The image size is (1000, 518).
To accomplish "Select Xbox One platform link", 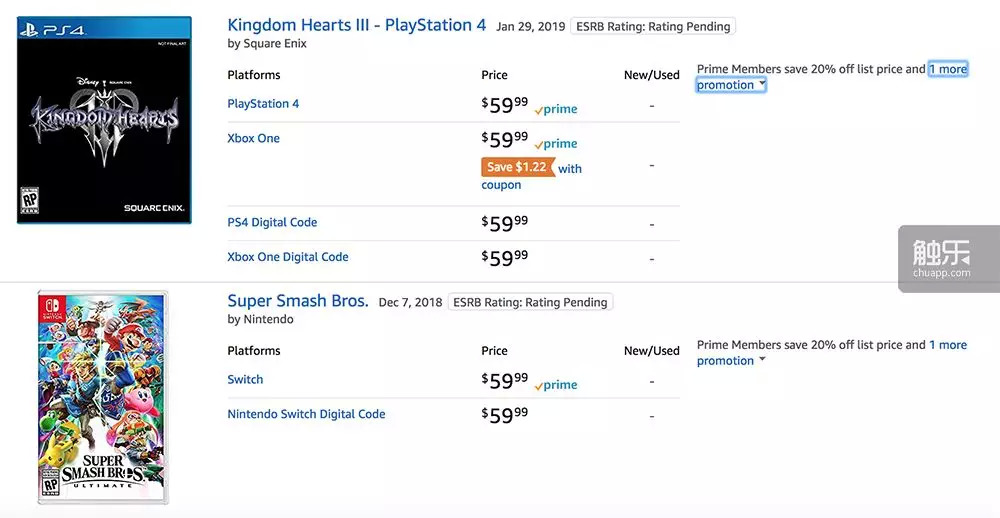I will [x=254, y=139].
